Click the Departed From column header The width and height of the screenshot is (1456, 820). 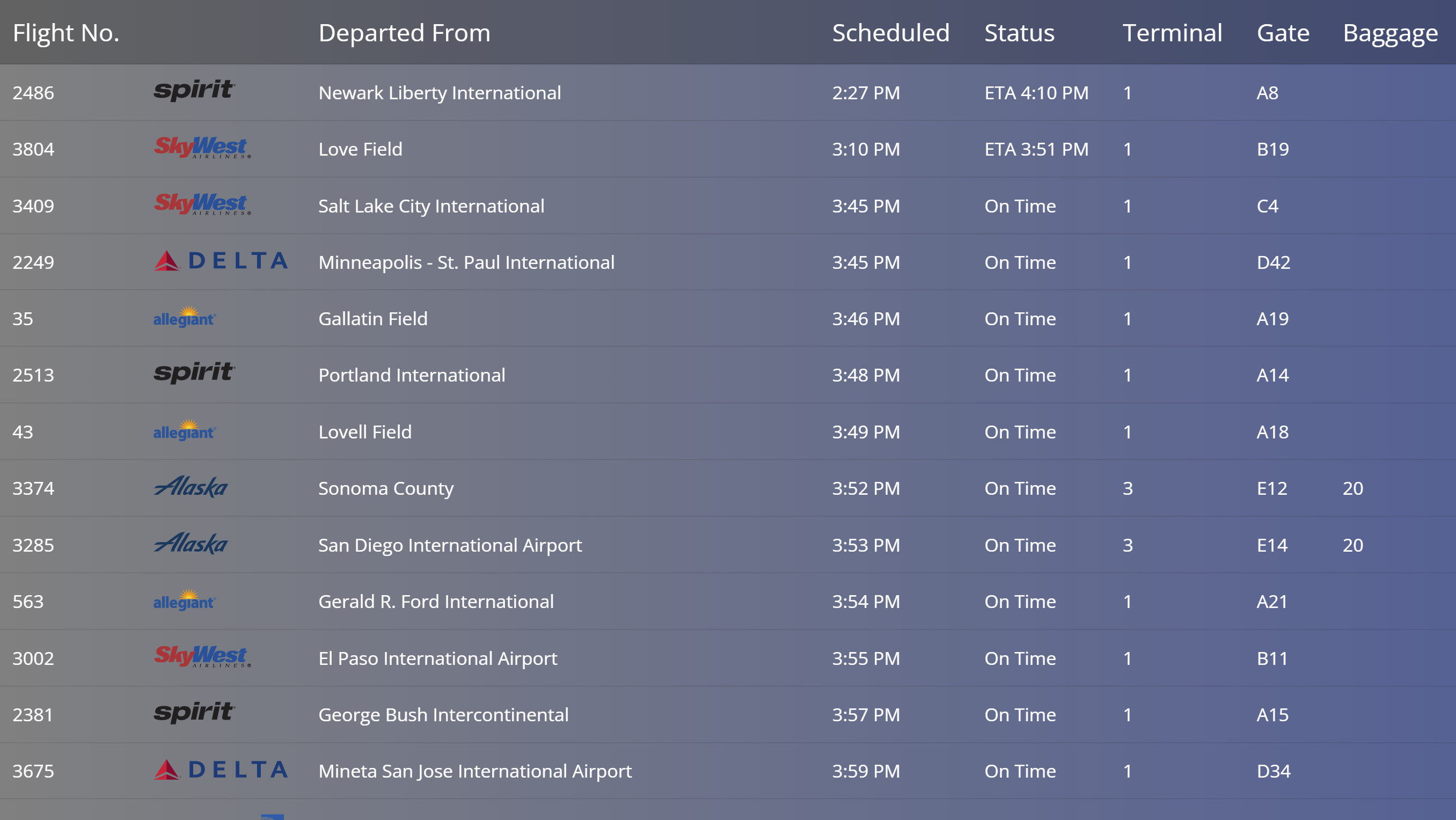coord(404,33)
